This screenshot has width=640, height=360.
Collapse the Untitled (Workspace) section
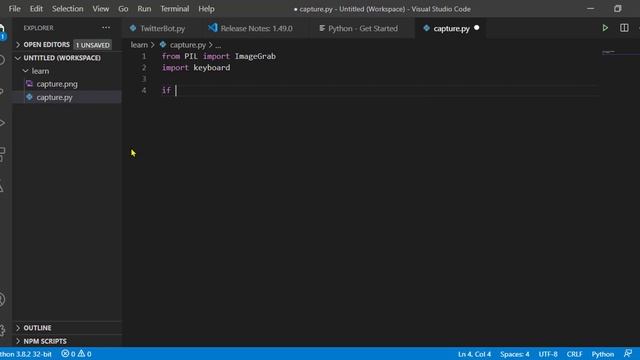point(18,58)
